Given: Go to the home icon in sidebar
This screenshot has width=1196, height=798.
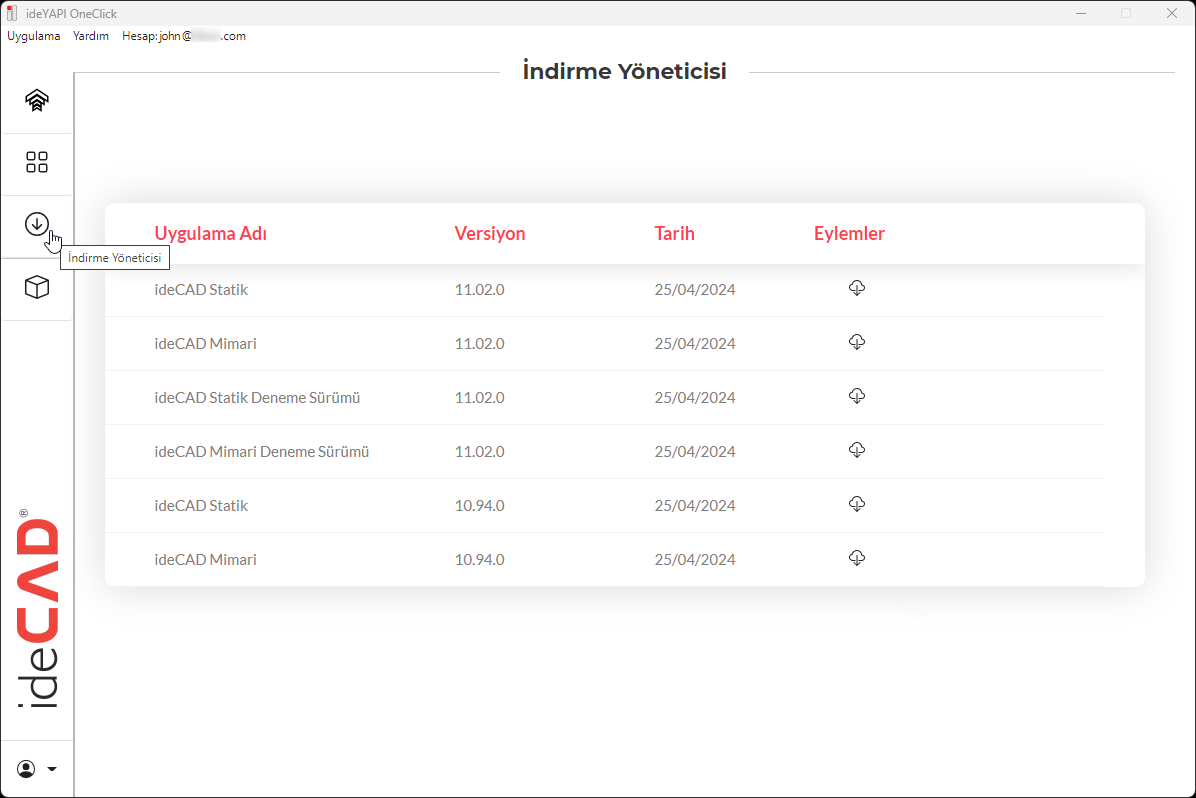Looking at the screenshot, I should [37, 100].
